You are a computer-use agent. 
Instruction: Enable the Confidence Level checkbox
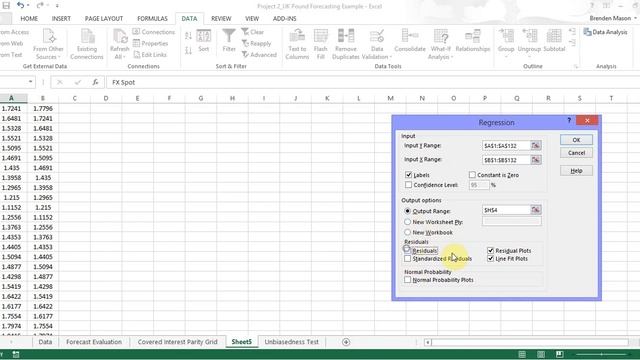[408, 185]
